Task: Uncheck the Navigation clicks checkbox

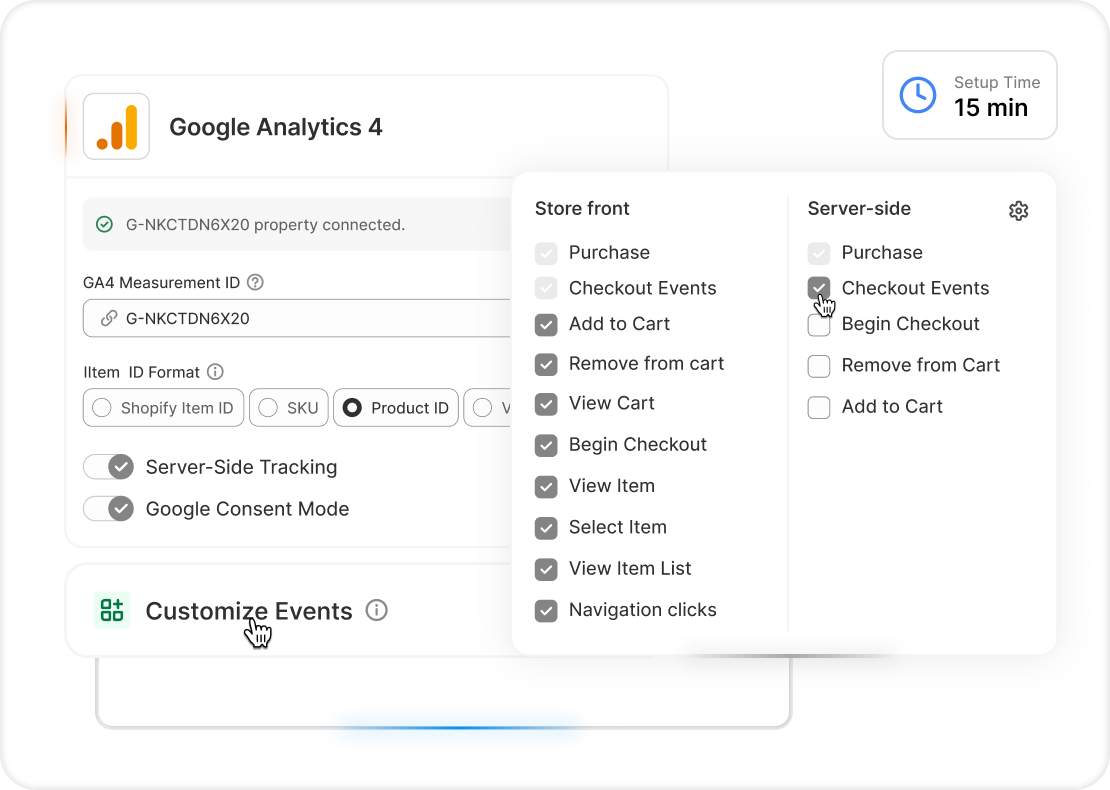Action: point(546,610)
